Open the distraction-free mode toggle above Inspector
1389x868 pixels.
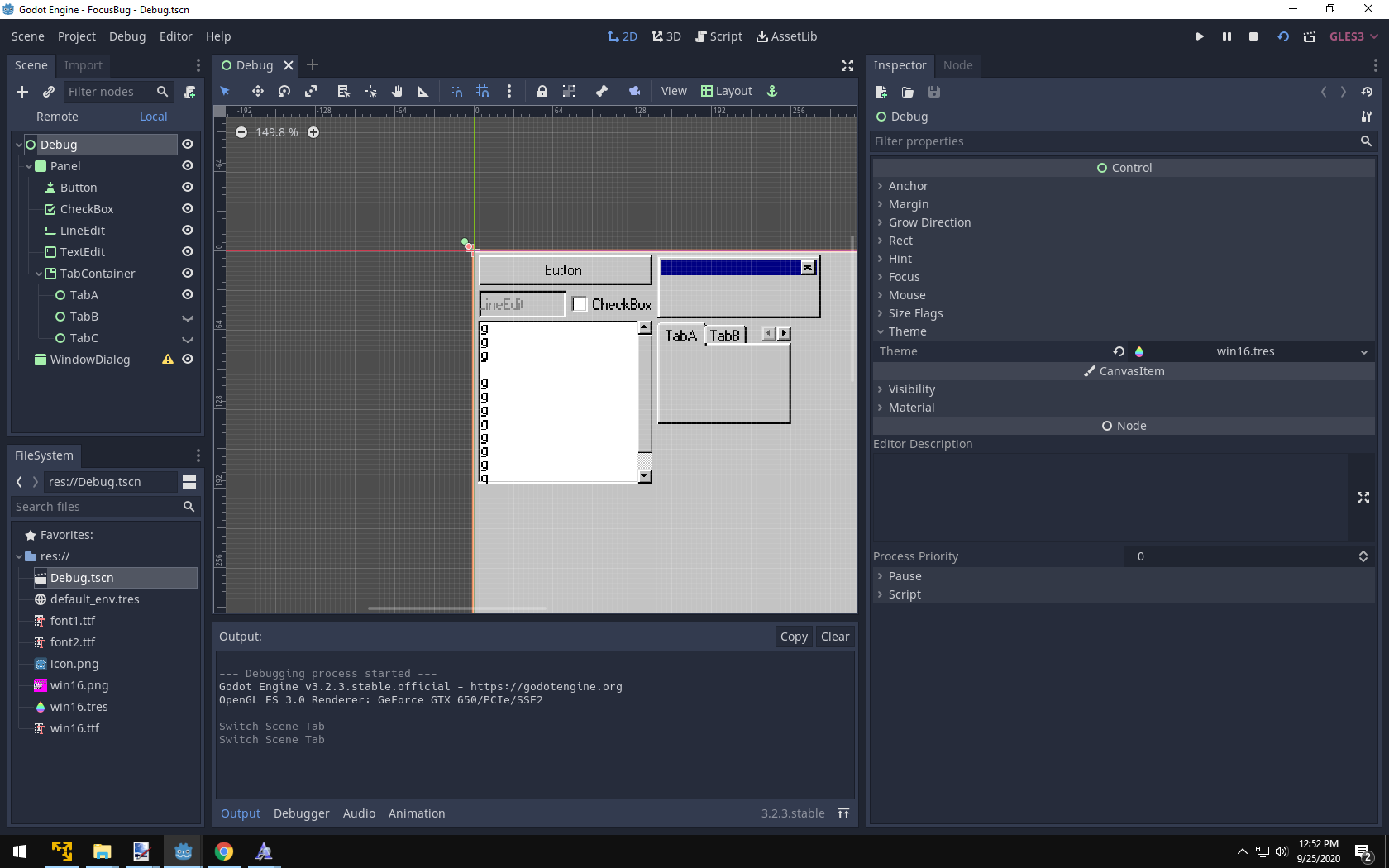(x=847, y=65)
